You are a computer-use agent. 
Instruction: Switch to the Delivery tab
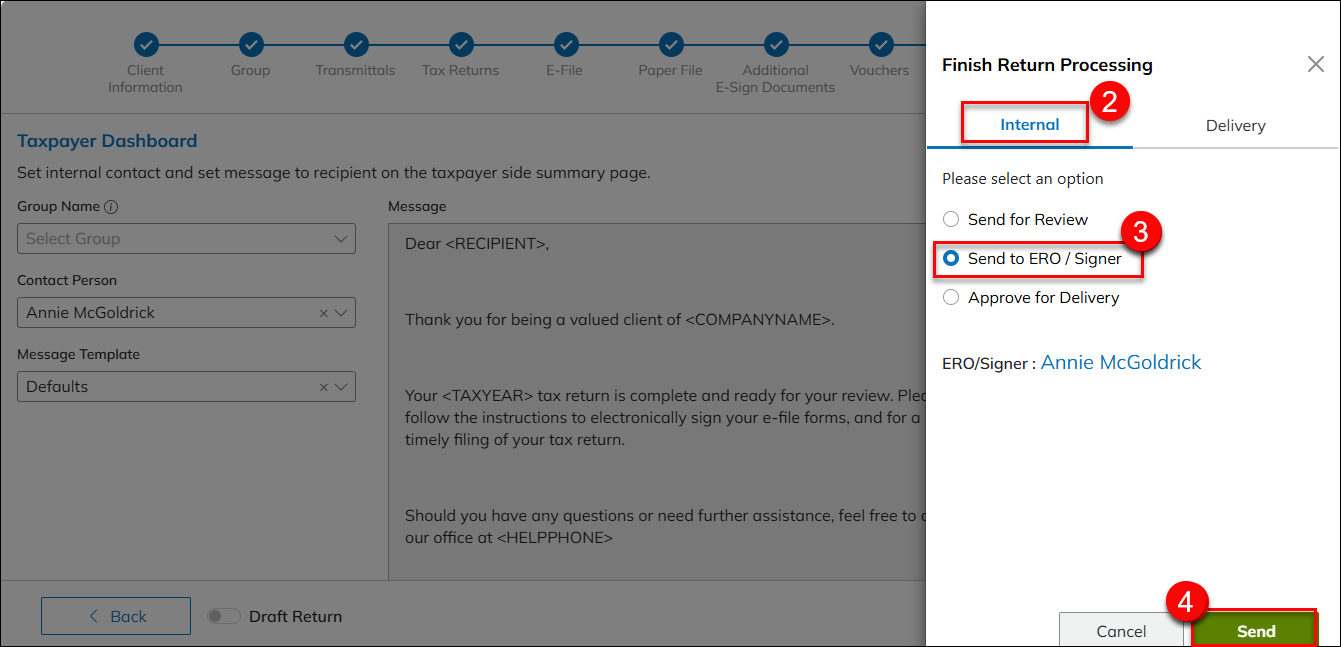[1235, 125]
